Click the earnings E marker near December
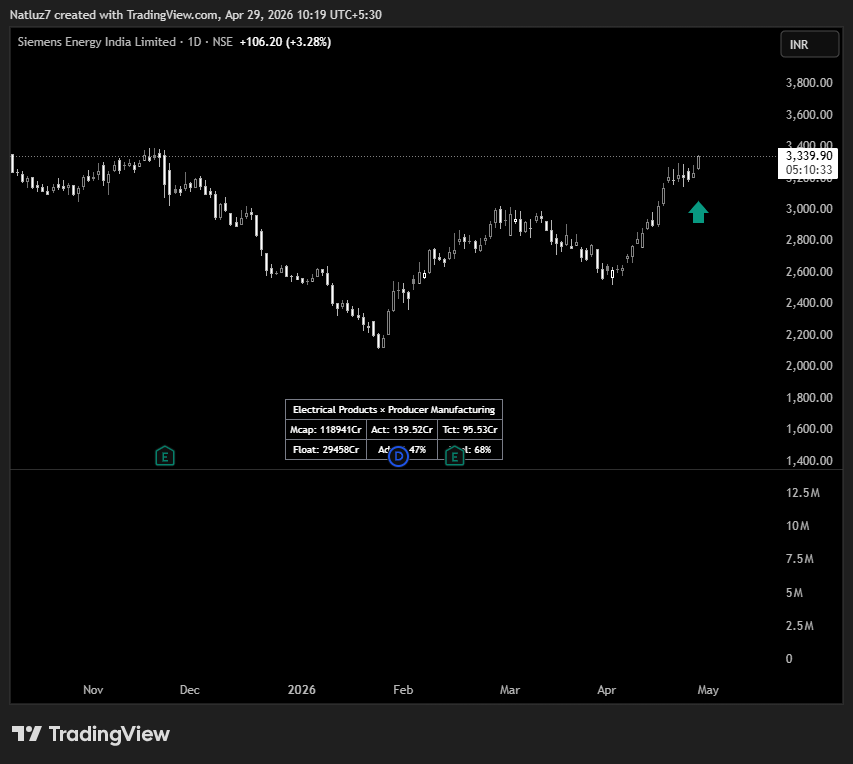Viewport: 853px width, 764px height. (x=165, y=456)
